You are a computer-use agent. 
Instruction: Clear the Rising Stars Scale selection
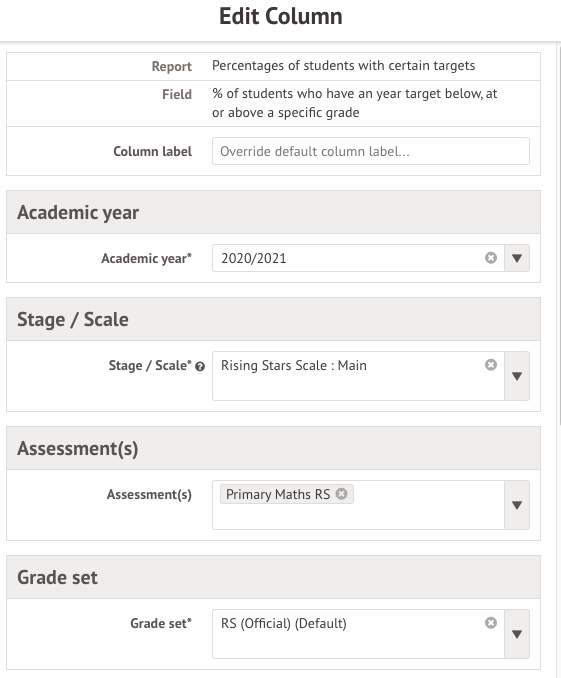pos(490,365)
